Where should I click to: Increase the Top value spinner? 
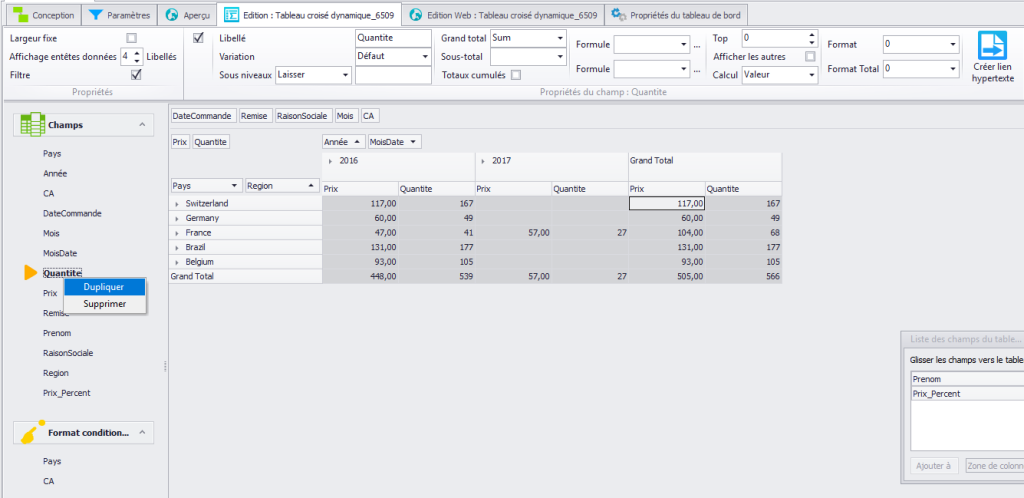pyautogui.click(x=812, y=35)
